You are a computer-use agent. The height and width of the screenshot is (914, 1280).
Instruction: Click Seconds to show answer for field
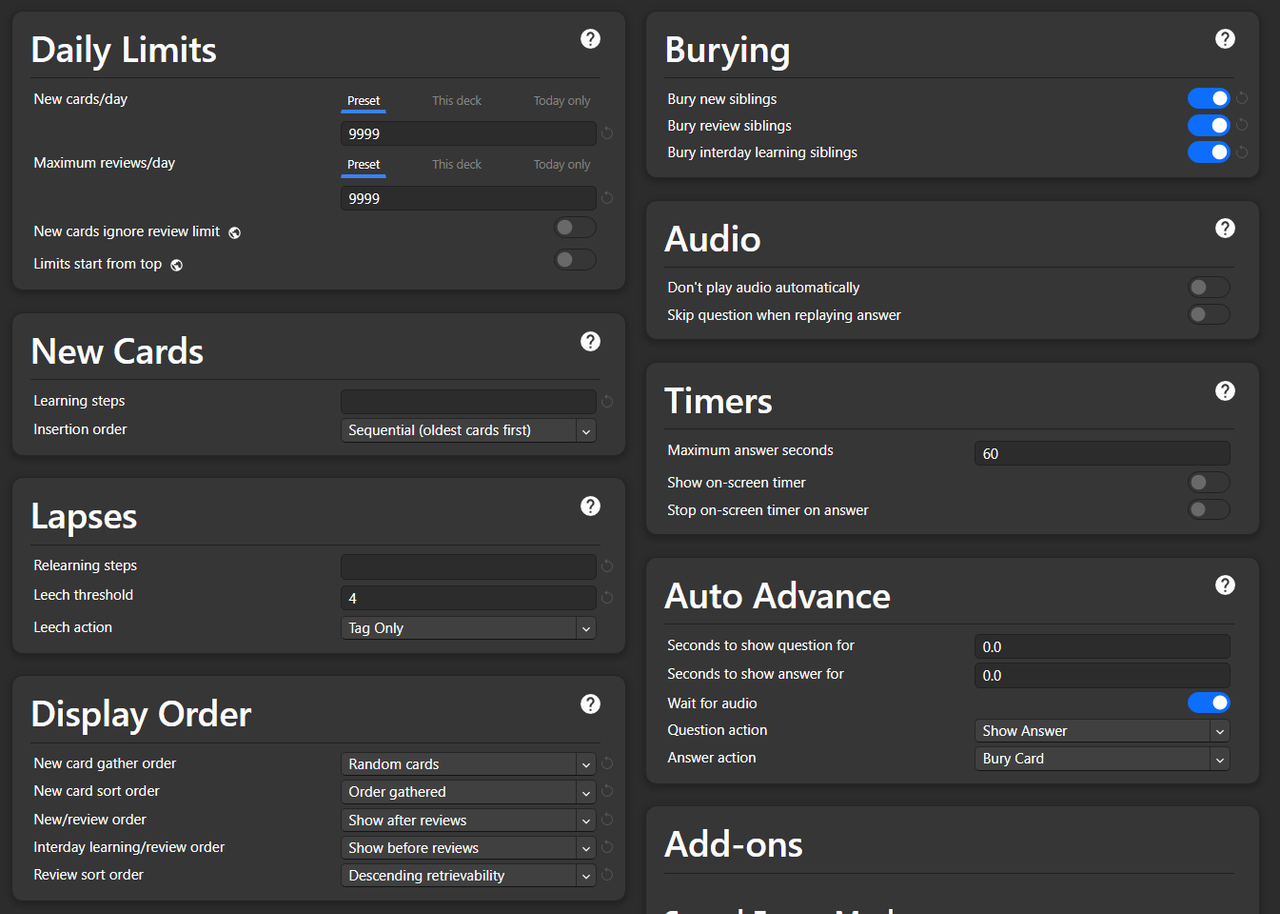pyautogui.click(x=1102, y=675)
